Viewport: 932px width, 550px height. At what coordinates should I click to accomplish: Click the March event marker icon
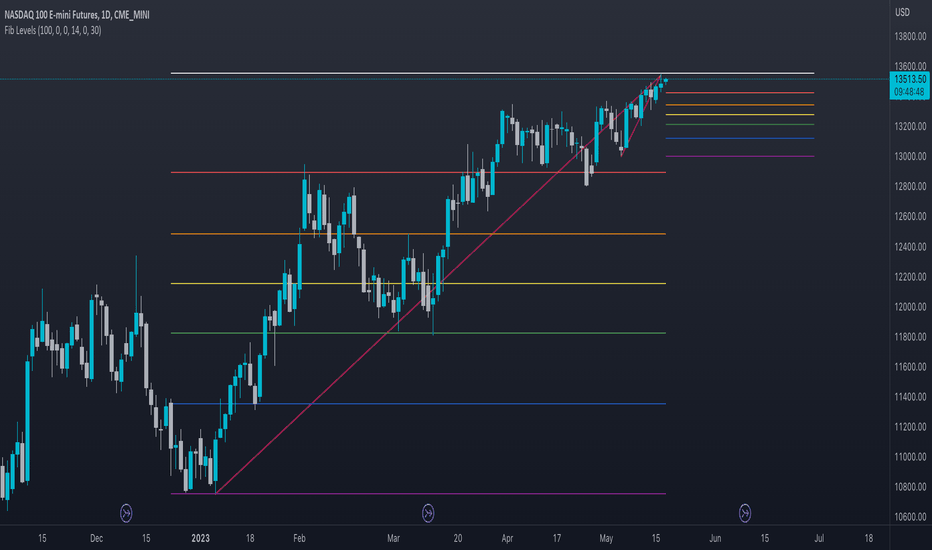click(428, 513)
